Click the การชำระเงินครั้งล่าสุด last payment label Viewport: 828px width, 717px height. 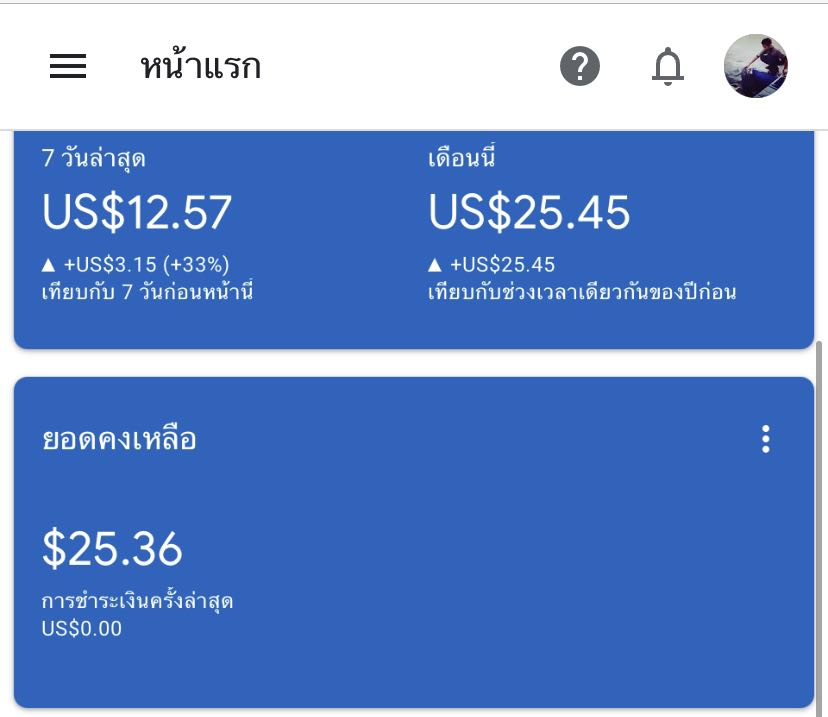tap(137, 601)
